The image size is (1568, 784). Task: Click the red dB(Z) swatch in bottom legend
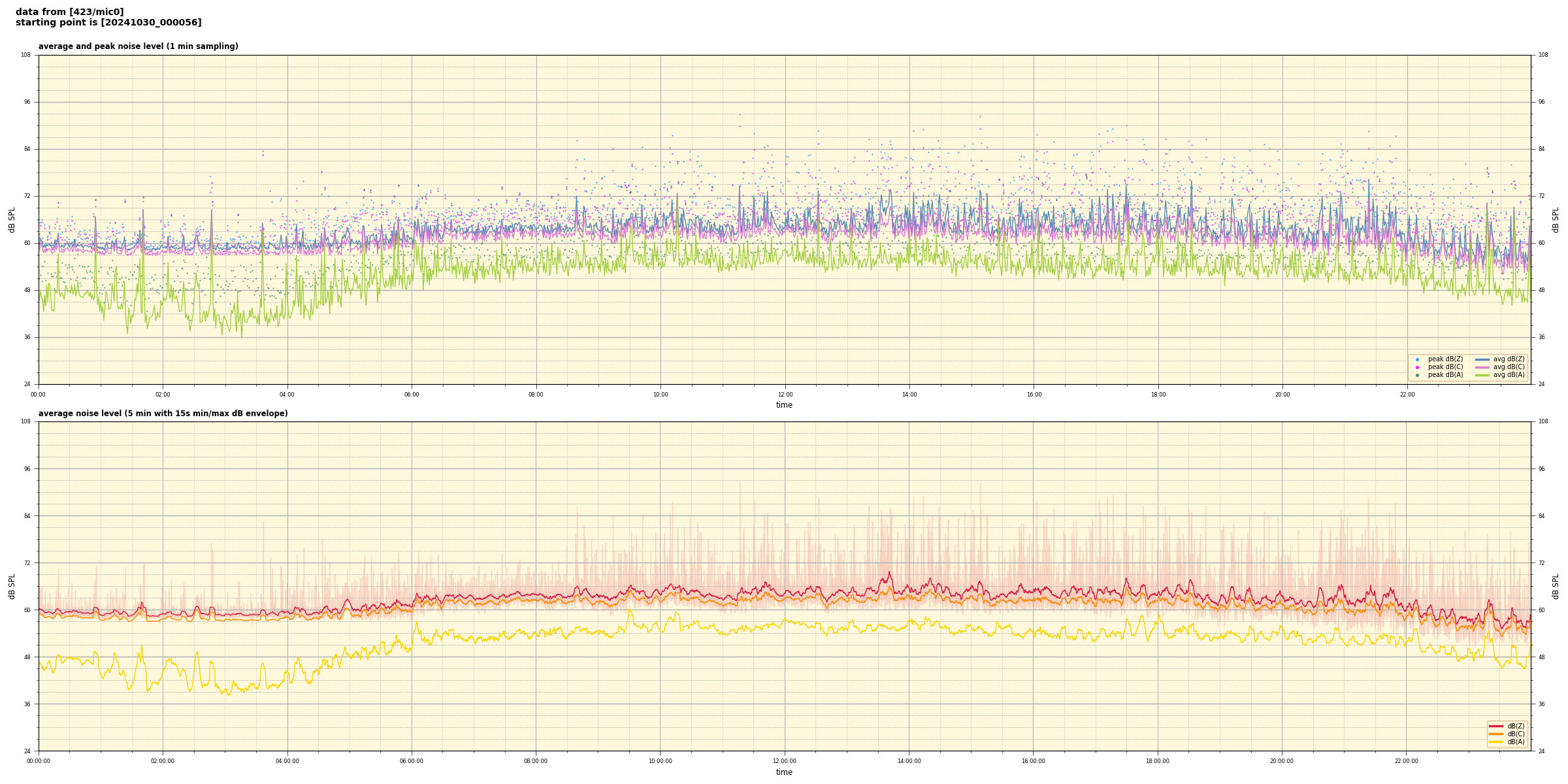1496,726
